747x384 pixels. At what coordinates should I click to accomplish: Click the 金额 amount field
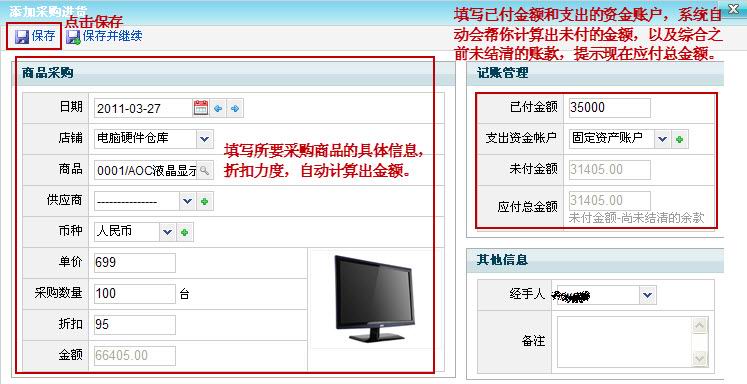point(135,355)
